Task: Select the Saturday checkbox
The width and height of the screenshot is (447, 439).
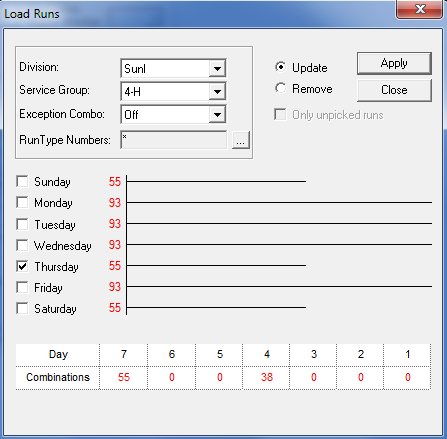Action: (22, 308)
